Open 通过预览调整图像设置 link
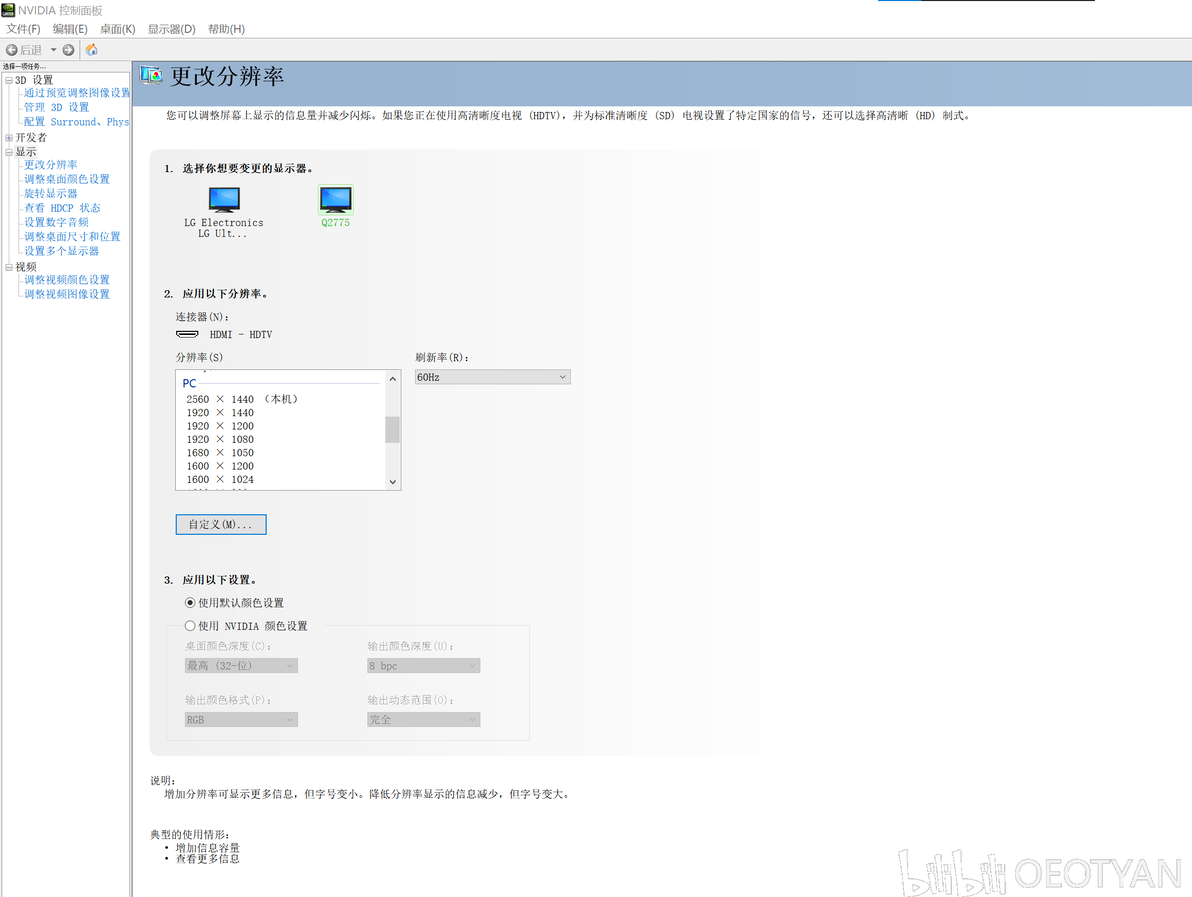 [x=77, y=93]
